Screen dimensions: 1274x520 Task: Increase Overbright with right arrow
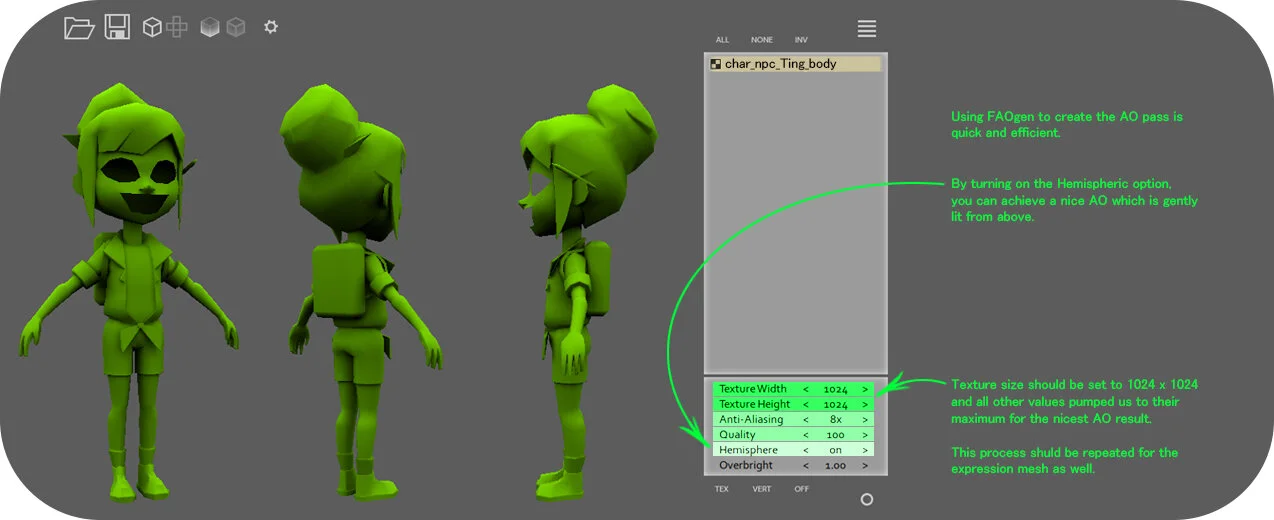865,466
